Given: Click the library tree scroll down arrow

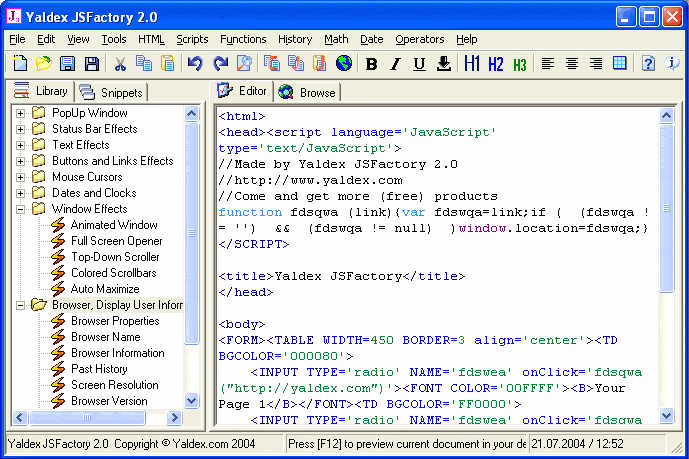Looking at the screenshot, I should [192, 401].
